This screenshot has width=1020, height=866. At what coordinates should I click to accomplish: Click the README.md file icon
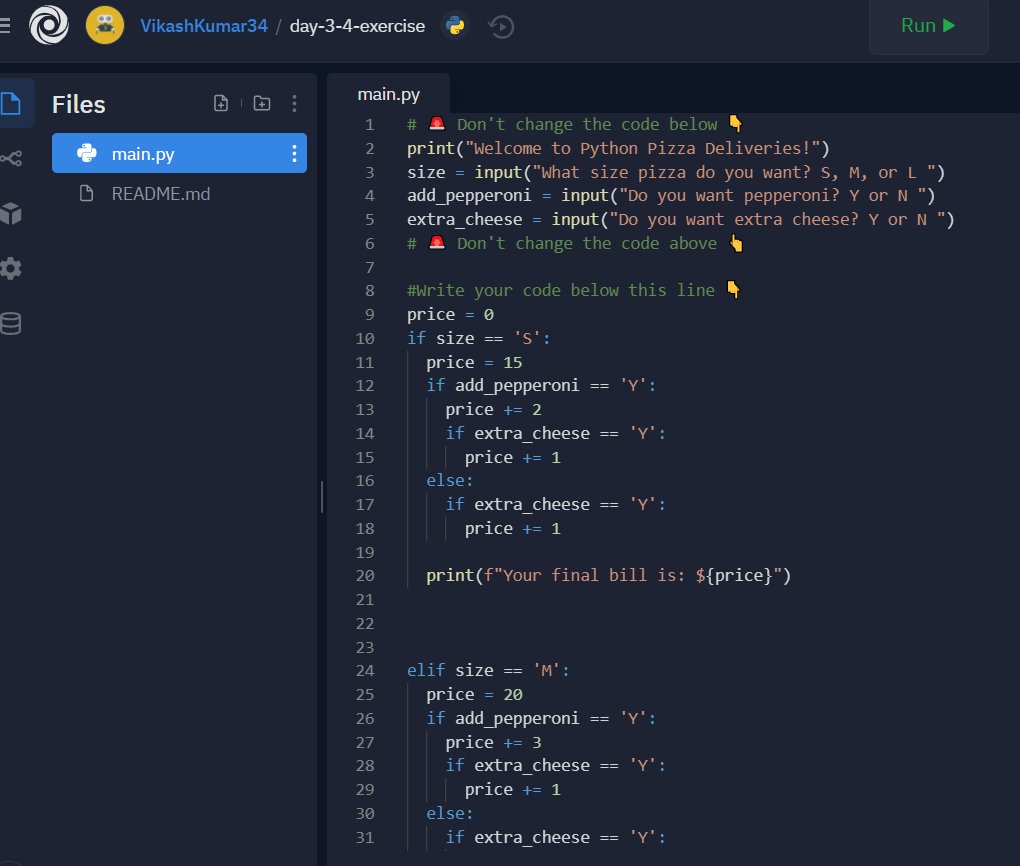coord(87,194)
